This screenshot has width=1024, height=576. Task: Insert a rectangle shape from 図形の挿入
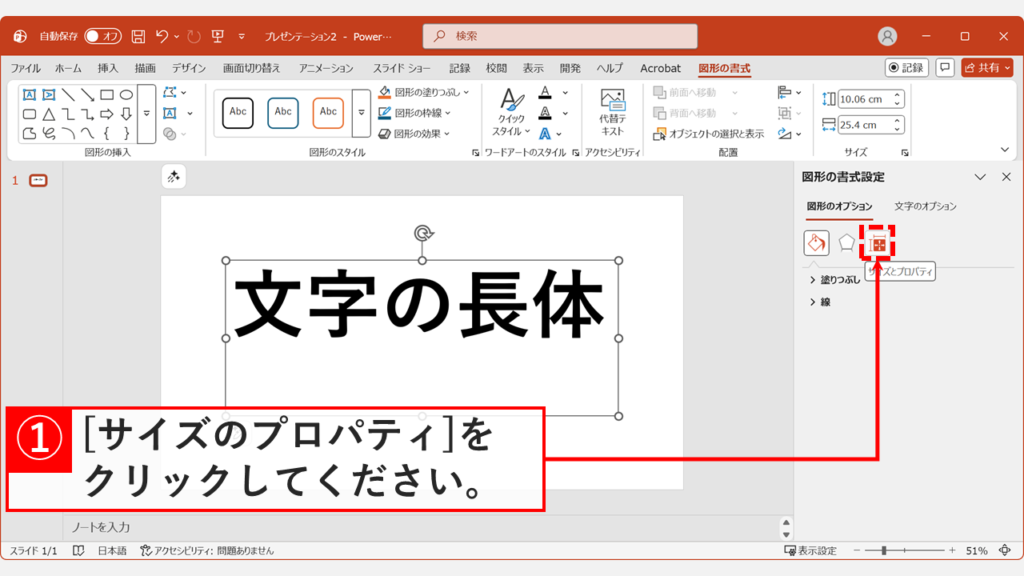tap(106, 95)
